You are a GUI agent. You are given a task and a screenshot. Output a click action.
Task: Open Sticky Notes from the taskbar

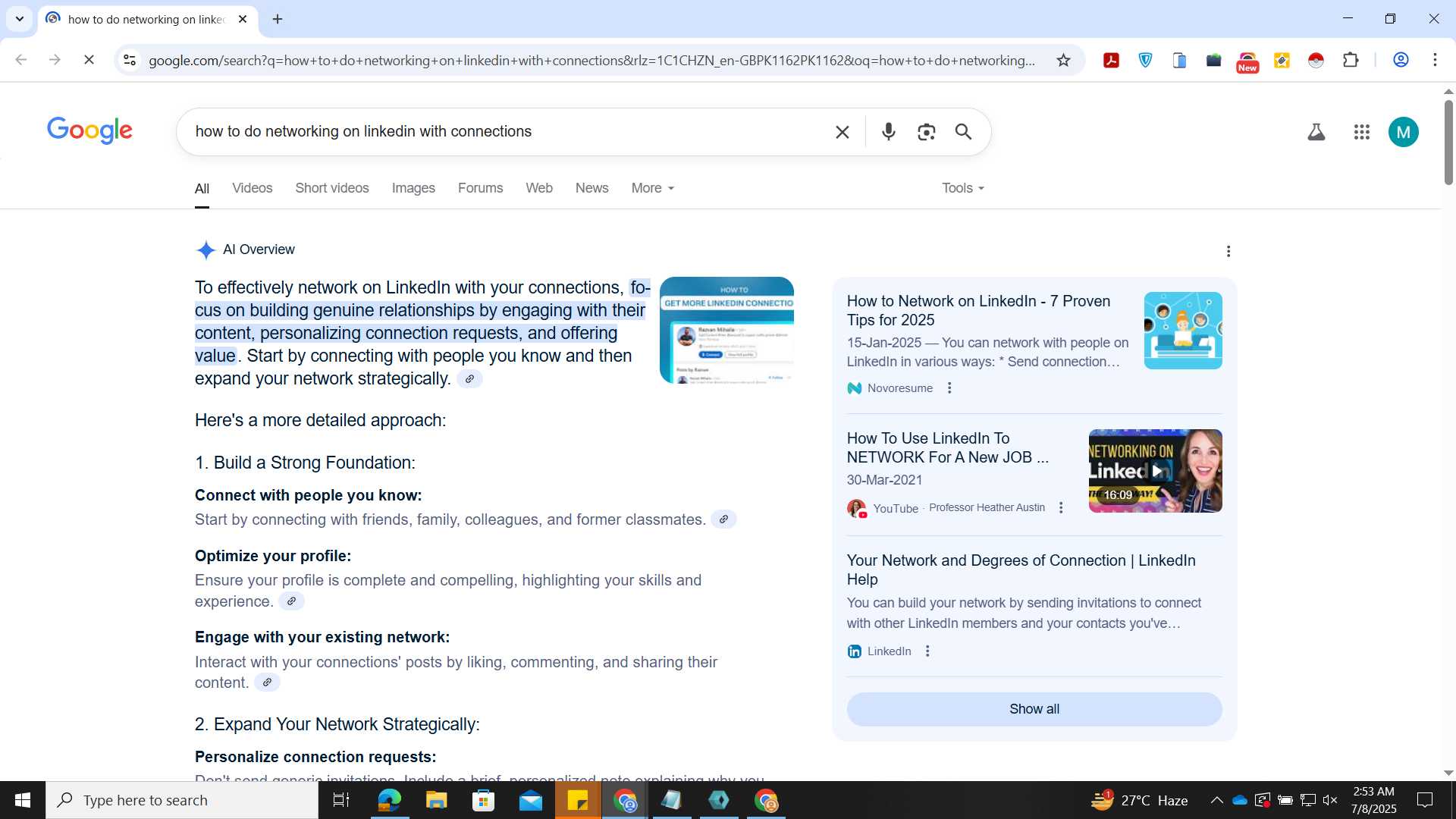click(578, 800)
